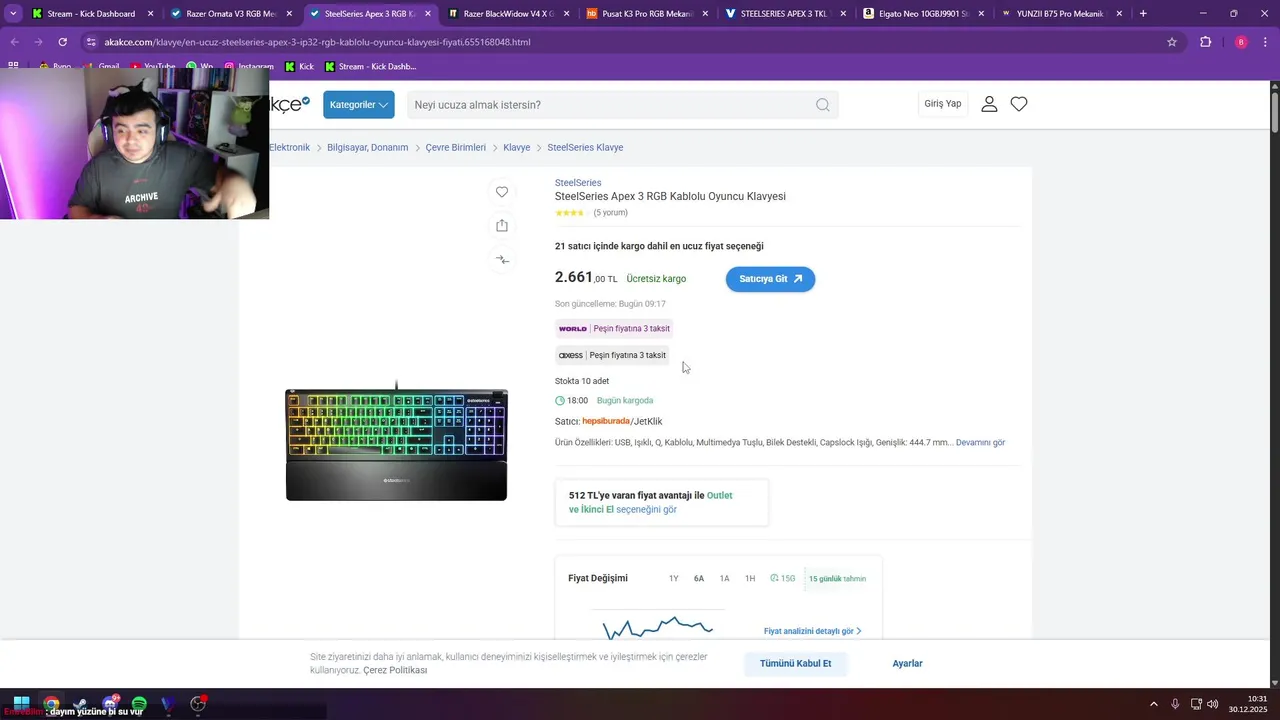Click the compare product icon
The height and width of the screenshot is (720, 1280).
pyautogui.click(x=502, y=260)
